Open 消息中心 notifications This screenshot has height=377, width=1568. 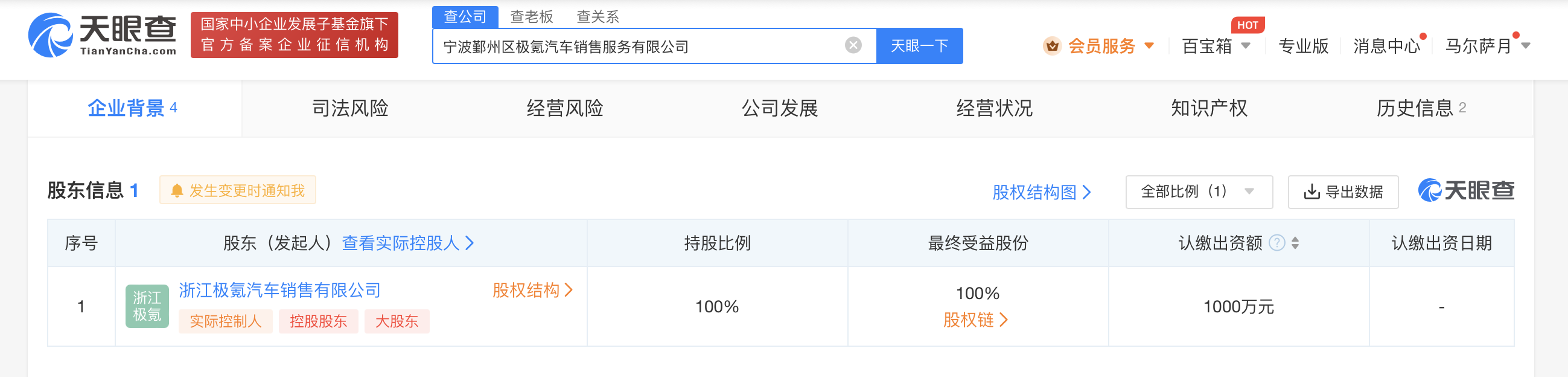[x=1386, y=47]
